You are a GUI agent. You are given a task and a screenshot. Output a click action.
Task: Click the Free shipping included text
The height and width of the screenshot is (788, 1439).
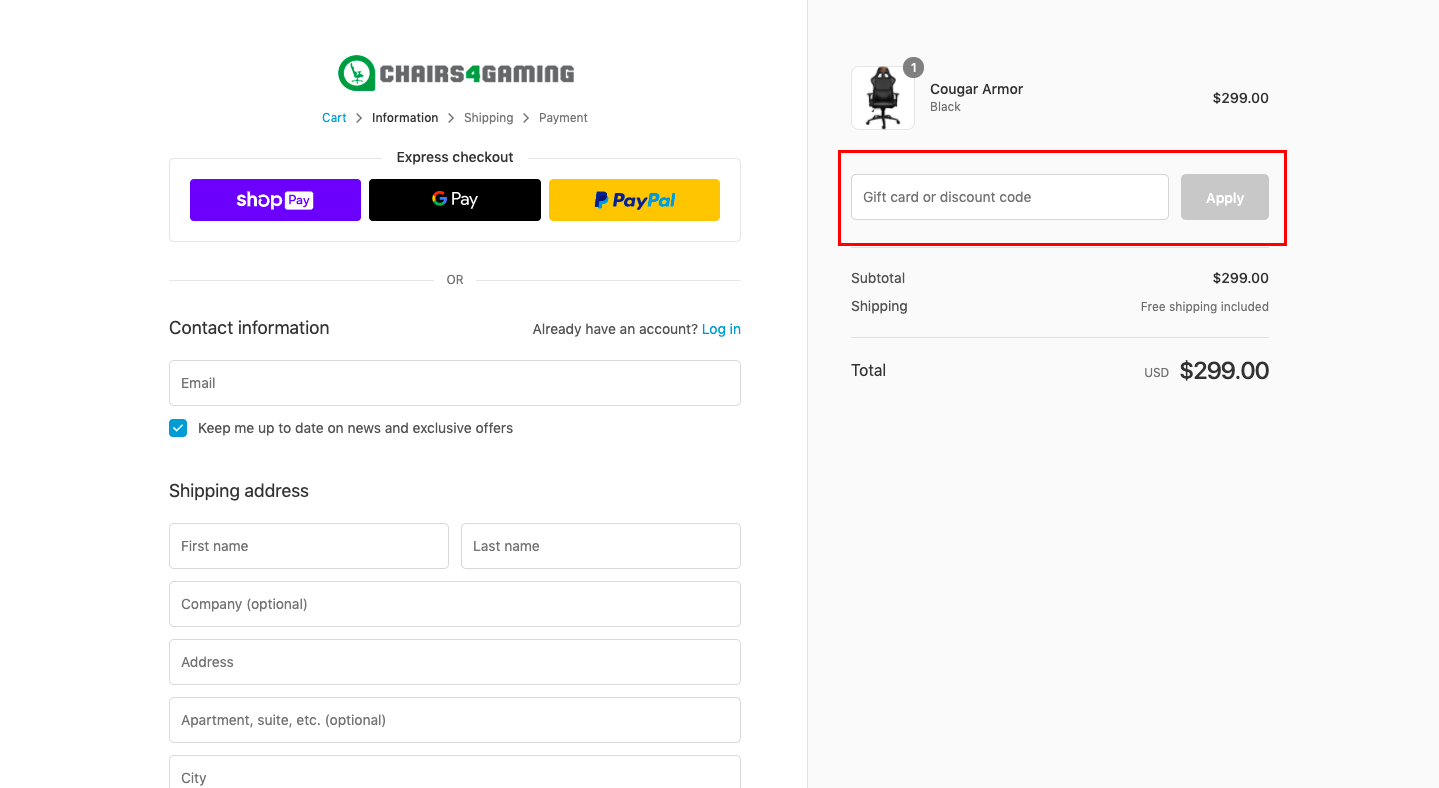[1205, 307]
